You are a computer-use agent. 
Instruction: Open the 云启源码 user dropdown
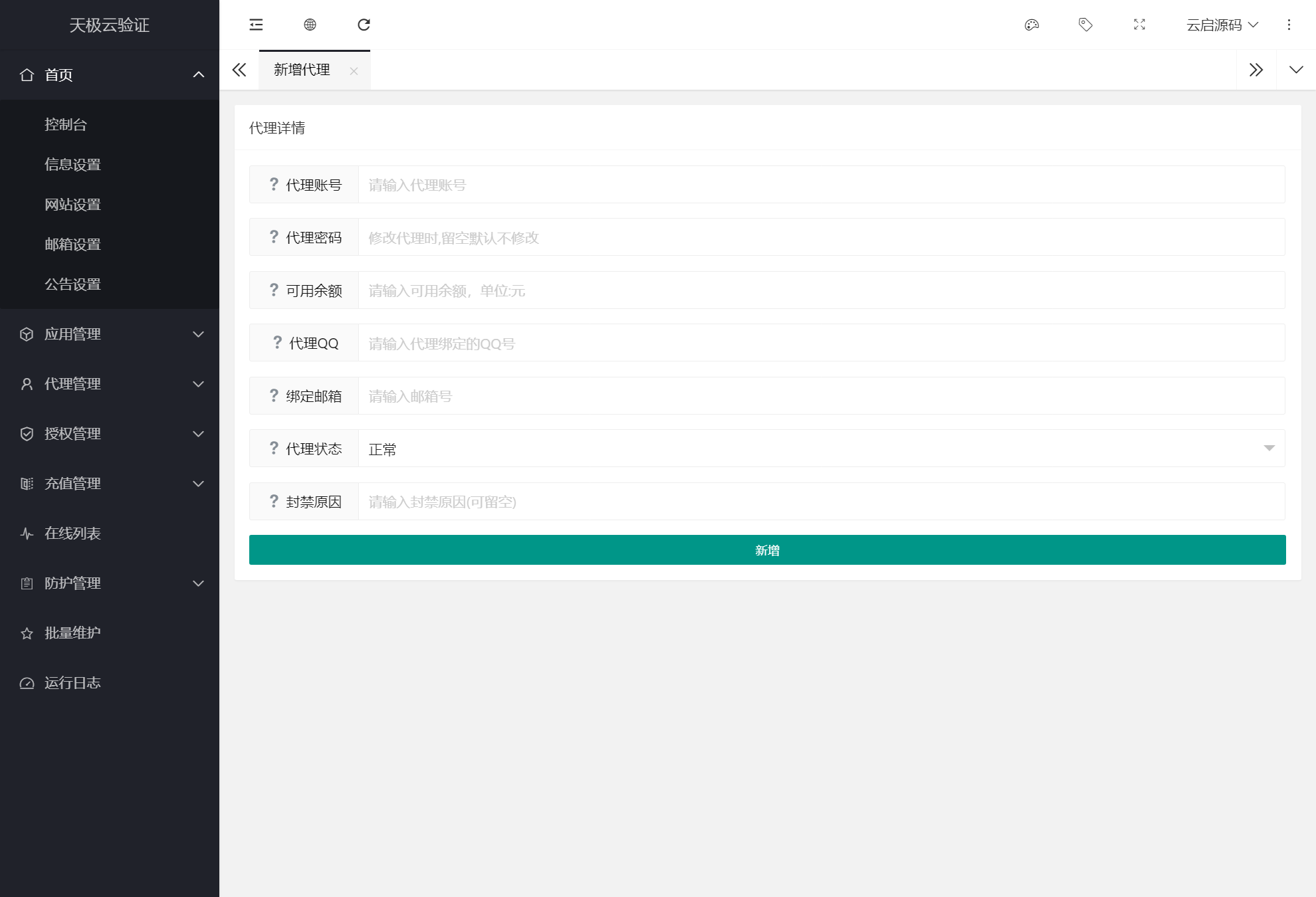point(1222,25)
